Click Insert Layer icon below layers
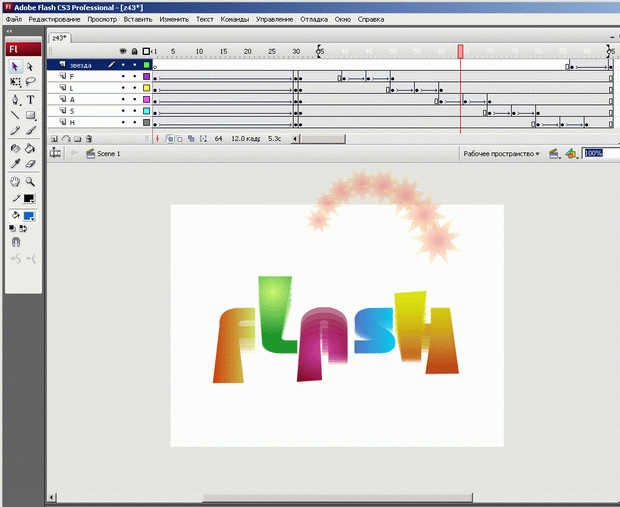Screen dimensions: 620x507 coord(55,139)
